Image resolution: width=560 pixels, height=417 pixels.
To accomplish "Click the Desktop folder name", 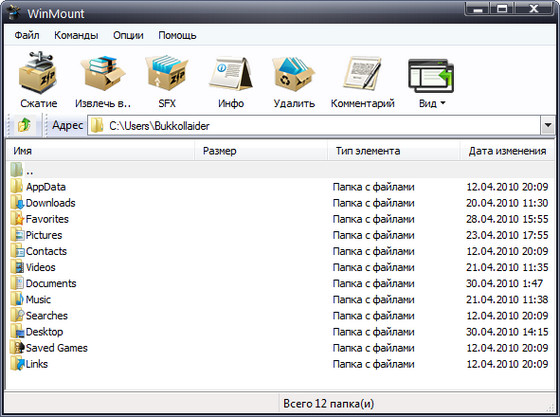I will pos(44,332).
